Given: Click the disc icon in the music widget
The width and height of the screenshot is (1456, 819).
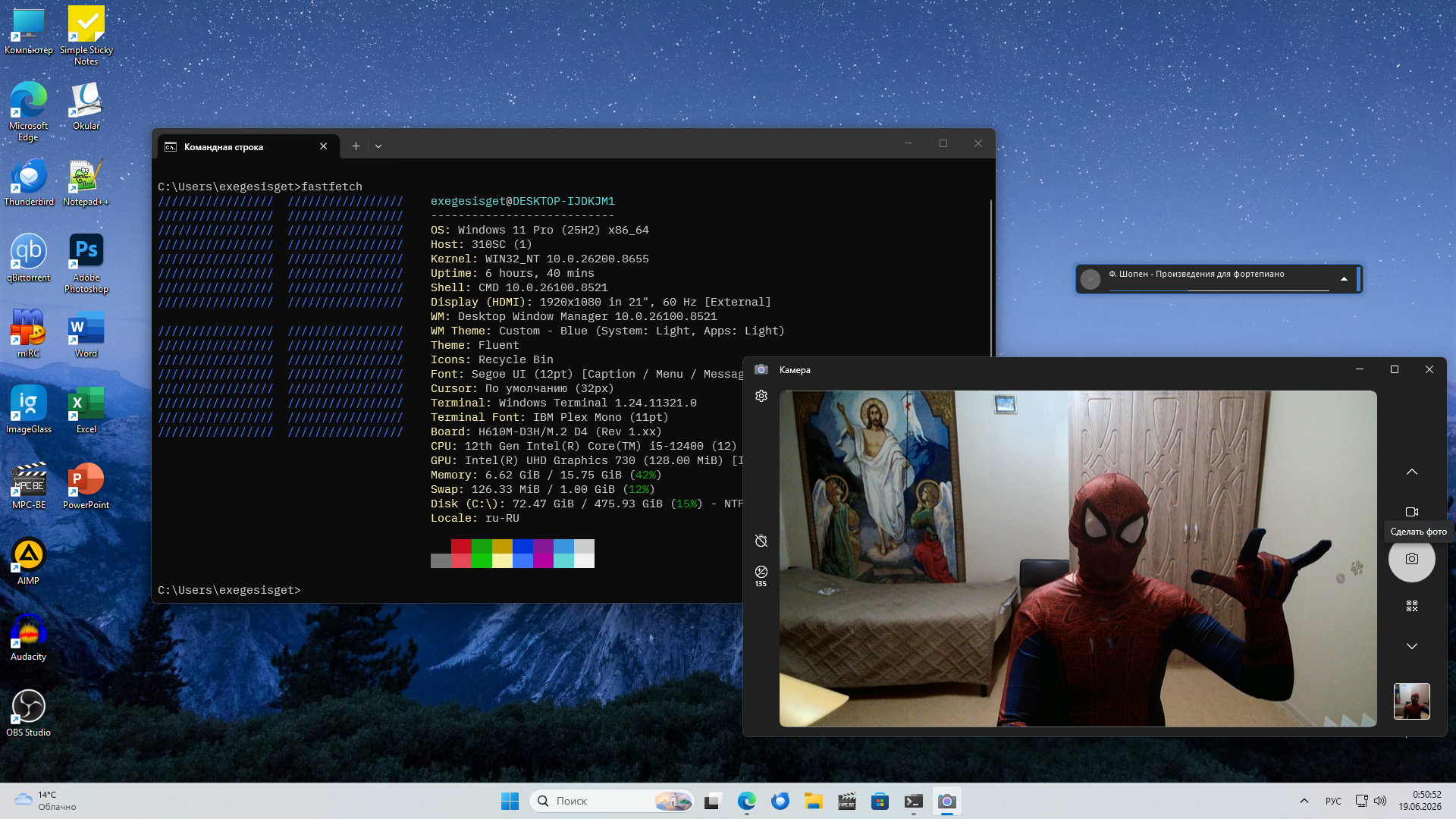Looking at the screenshot, I should 1090,279.
